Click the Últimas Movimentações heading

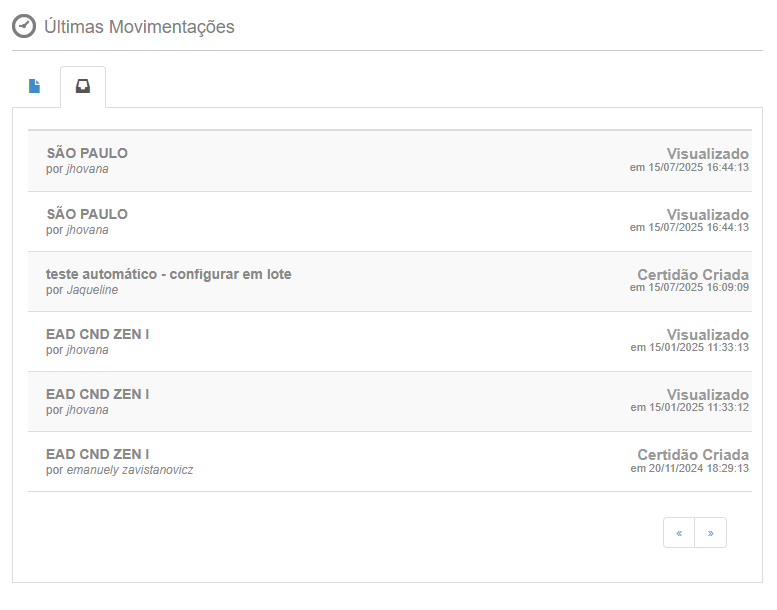tap(139, 27)
